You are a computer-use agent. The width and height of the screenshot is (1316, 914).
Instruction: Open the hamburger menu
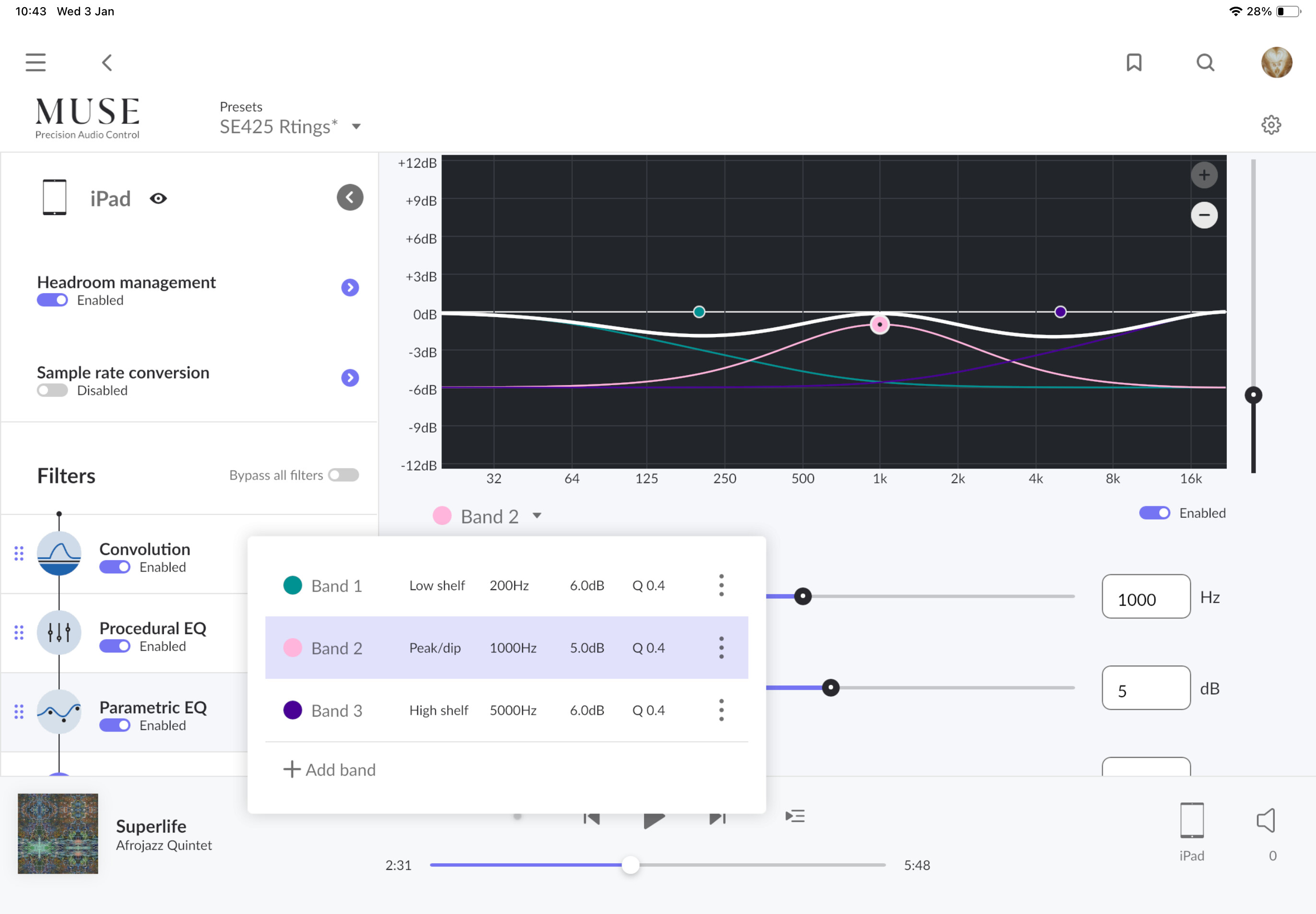35,62
